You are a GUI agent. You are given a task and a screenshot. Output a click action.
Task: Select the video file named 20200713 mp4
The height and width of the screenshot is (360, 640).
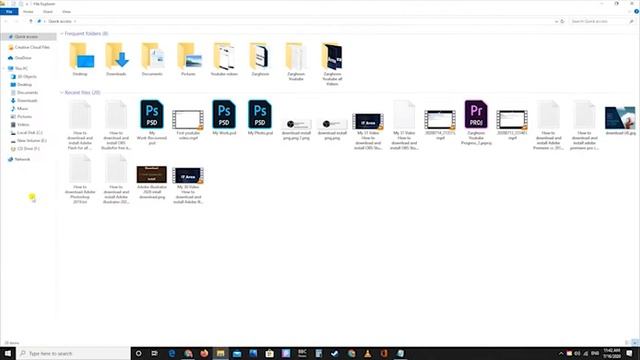512,124
